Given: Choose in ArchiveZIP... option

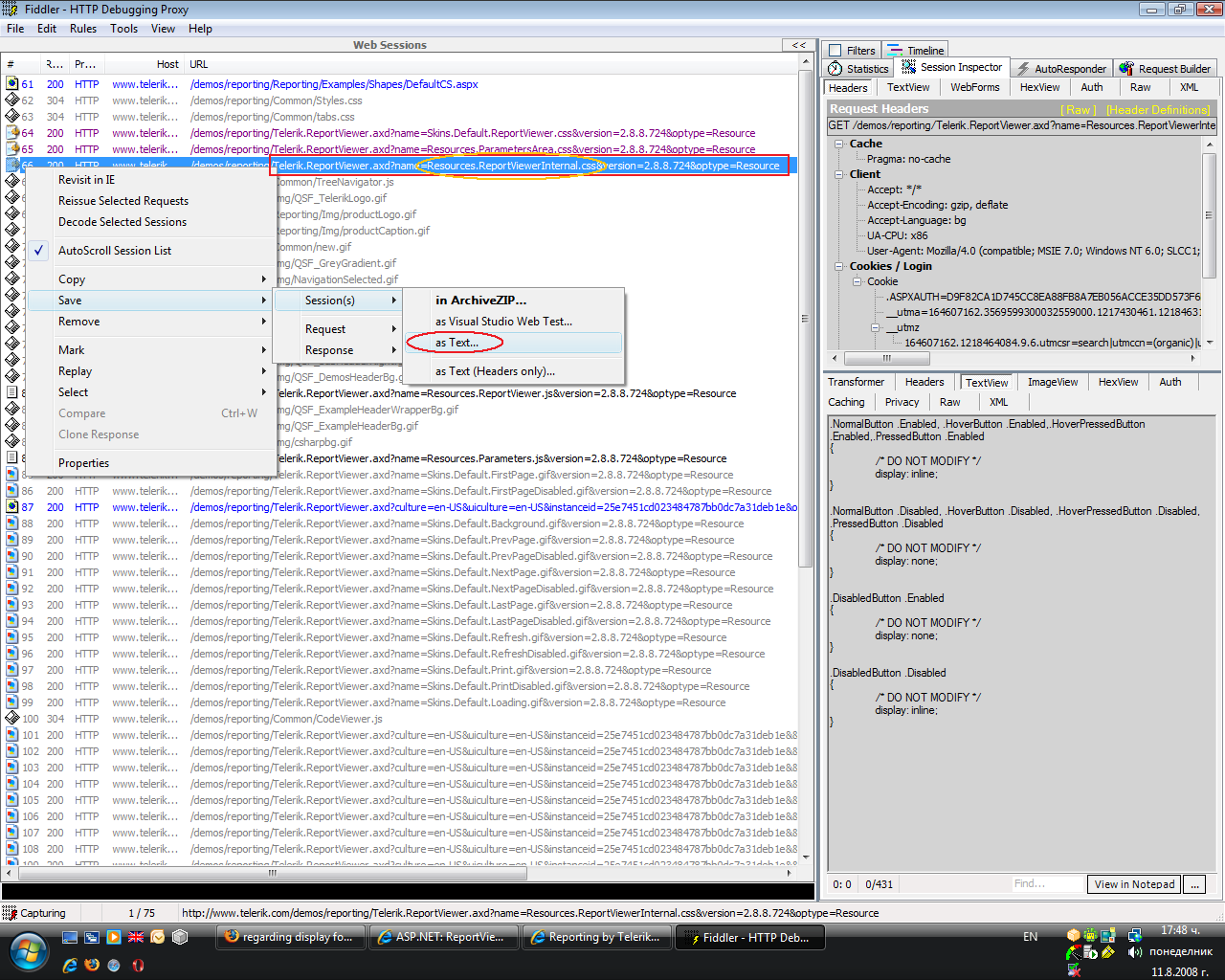Looking at the screenshot, I should [x=514, y=301].
